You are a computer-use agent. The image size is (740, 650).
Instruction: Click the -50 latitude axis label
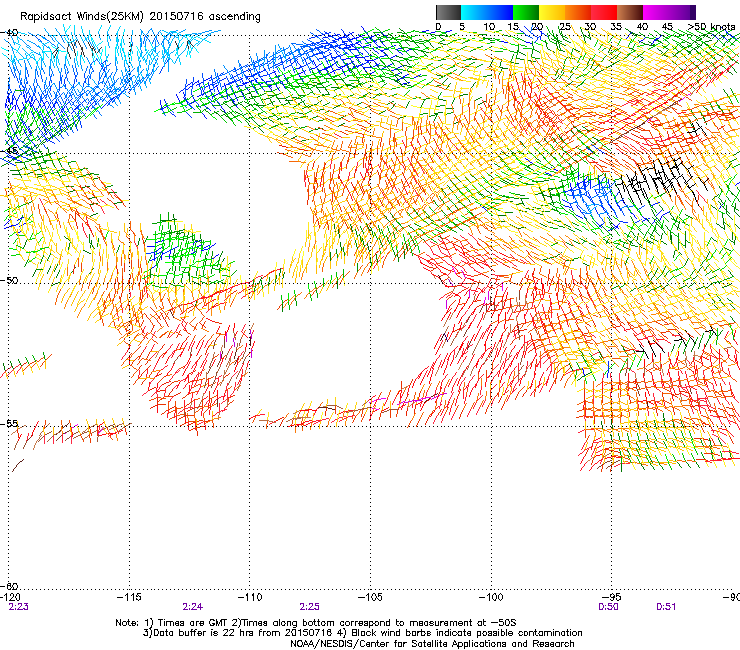(9, 280)
